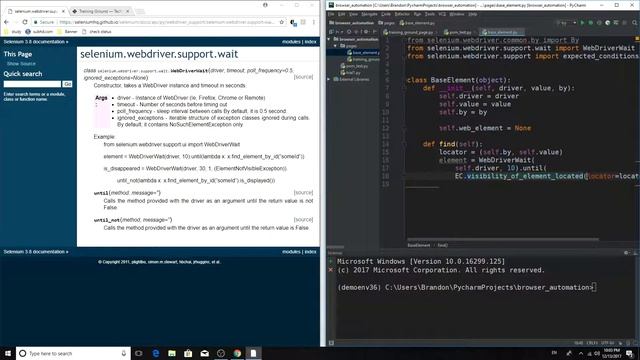Open the Chrome three-dot menu
Viewport: 640px width, 360px height.
coord(313,22)
